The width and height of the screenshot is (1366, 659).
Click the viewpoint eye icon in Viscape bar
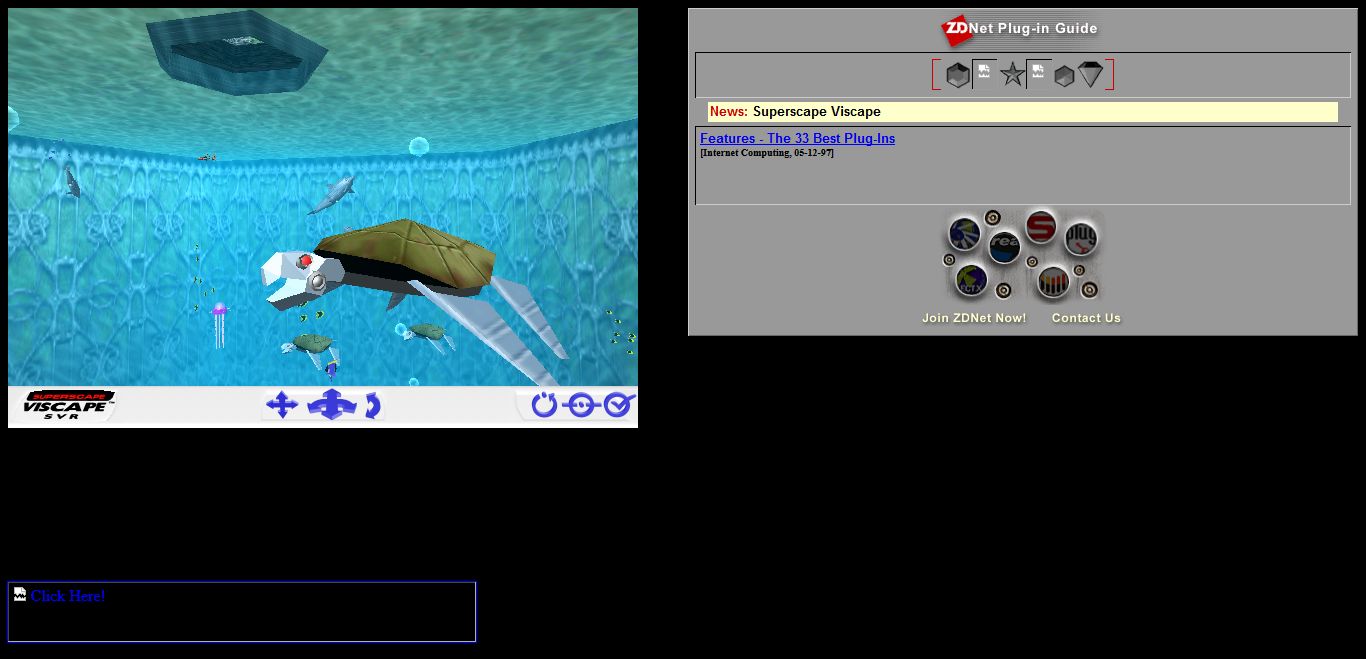pos(581,404)
